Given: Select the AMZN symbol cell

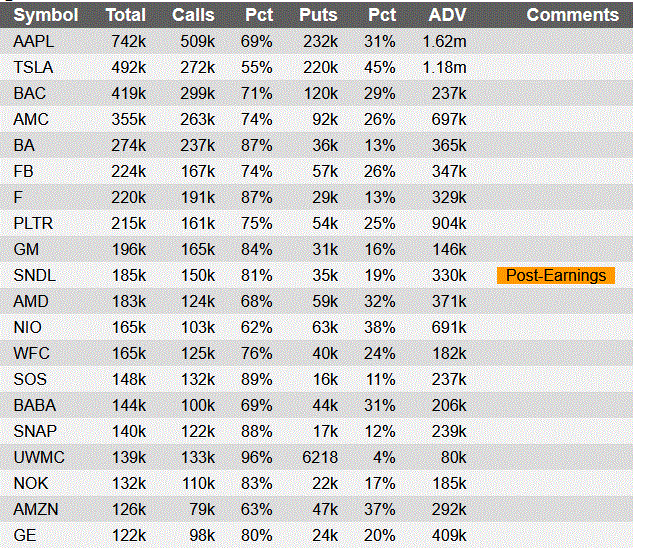Looking at the screenshot, I should click(x=35, y=509).
